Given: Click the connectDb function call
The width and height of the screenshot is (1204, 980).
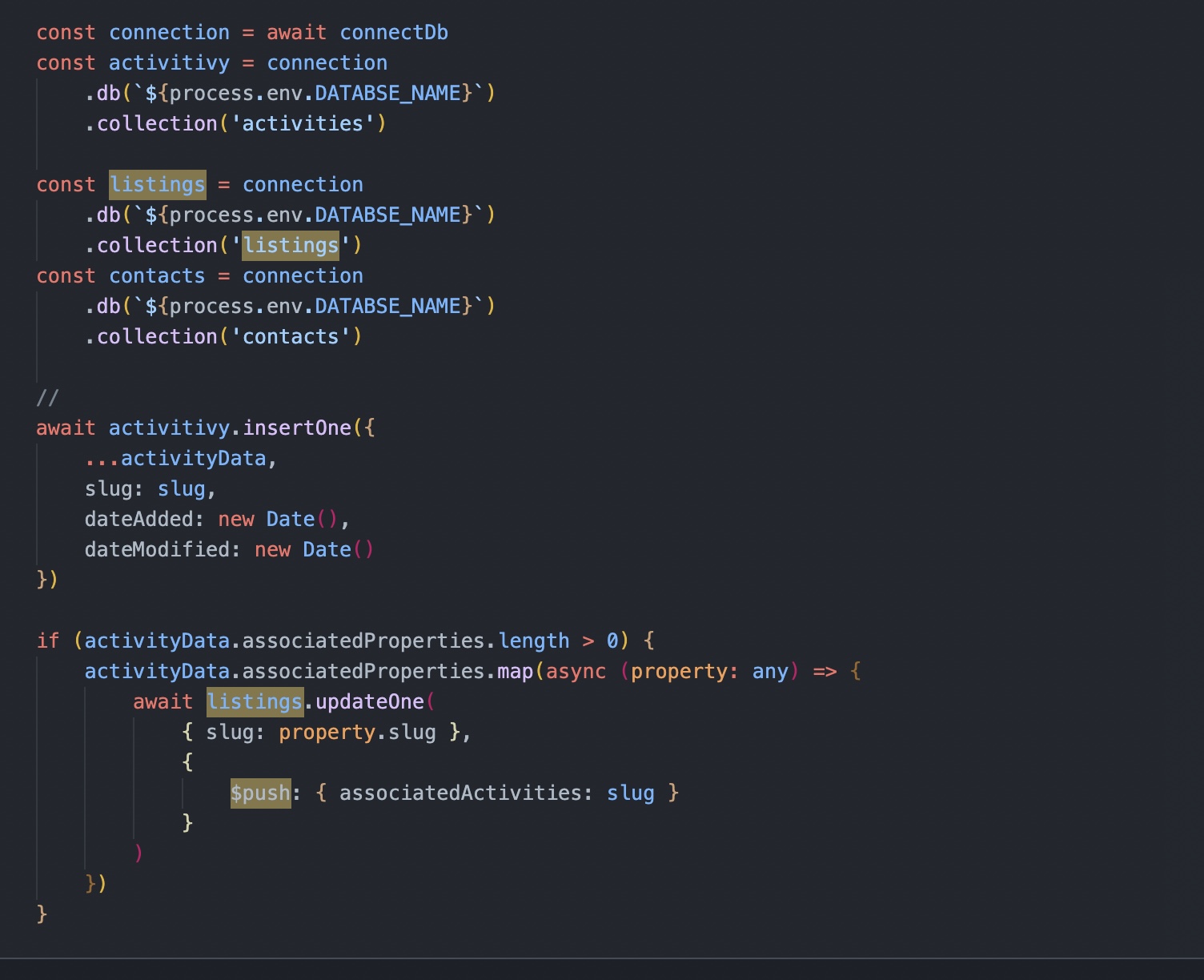Looking at the screenshot, I should click(394, 33).
